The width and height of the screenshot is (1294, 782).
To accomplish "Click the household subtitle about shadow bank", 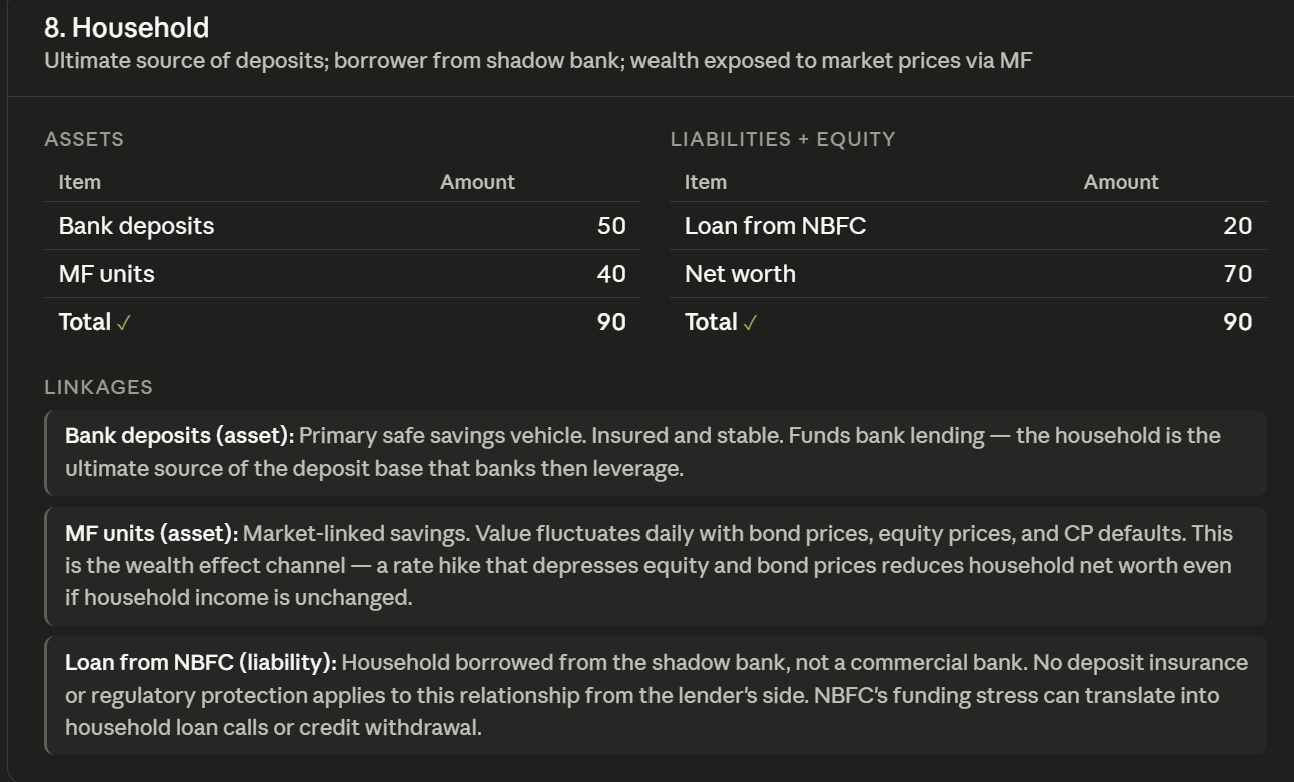I will (x=538, y=61).
